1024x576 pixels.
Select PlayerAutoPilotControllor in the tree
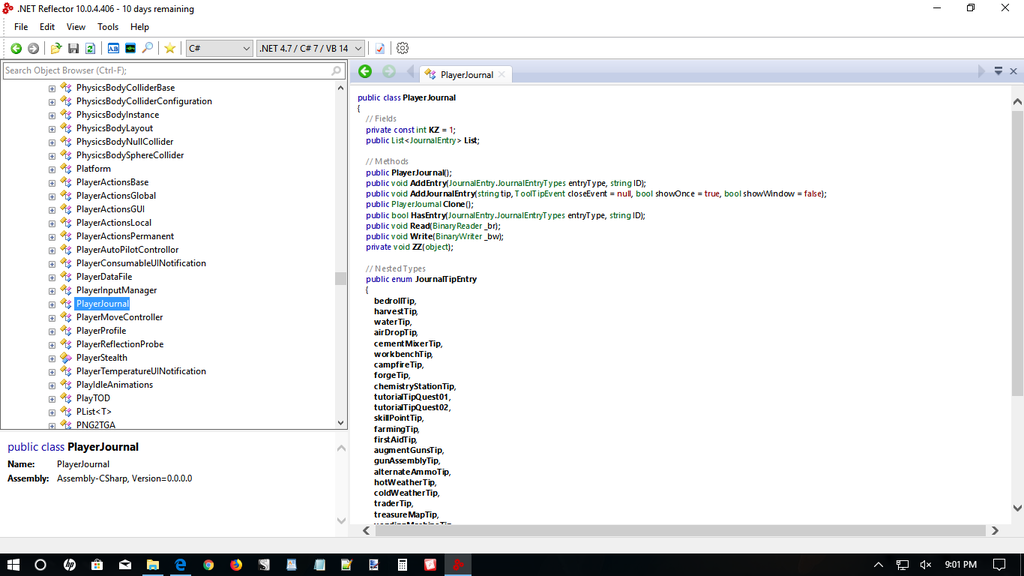point(127,250)
